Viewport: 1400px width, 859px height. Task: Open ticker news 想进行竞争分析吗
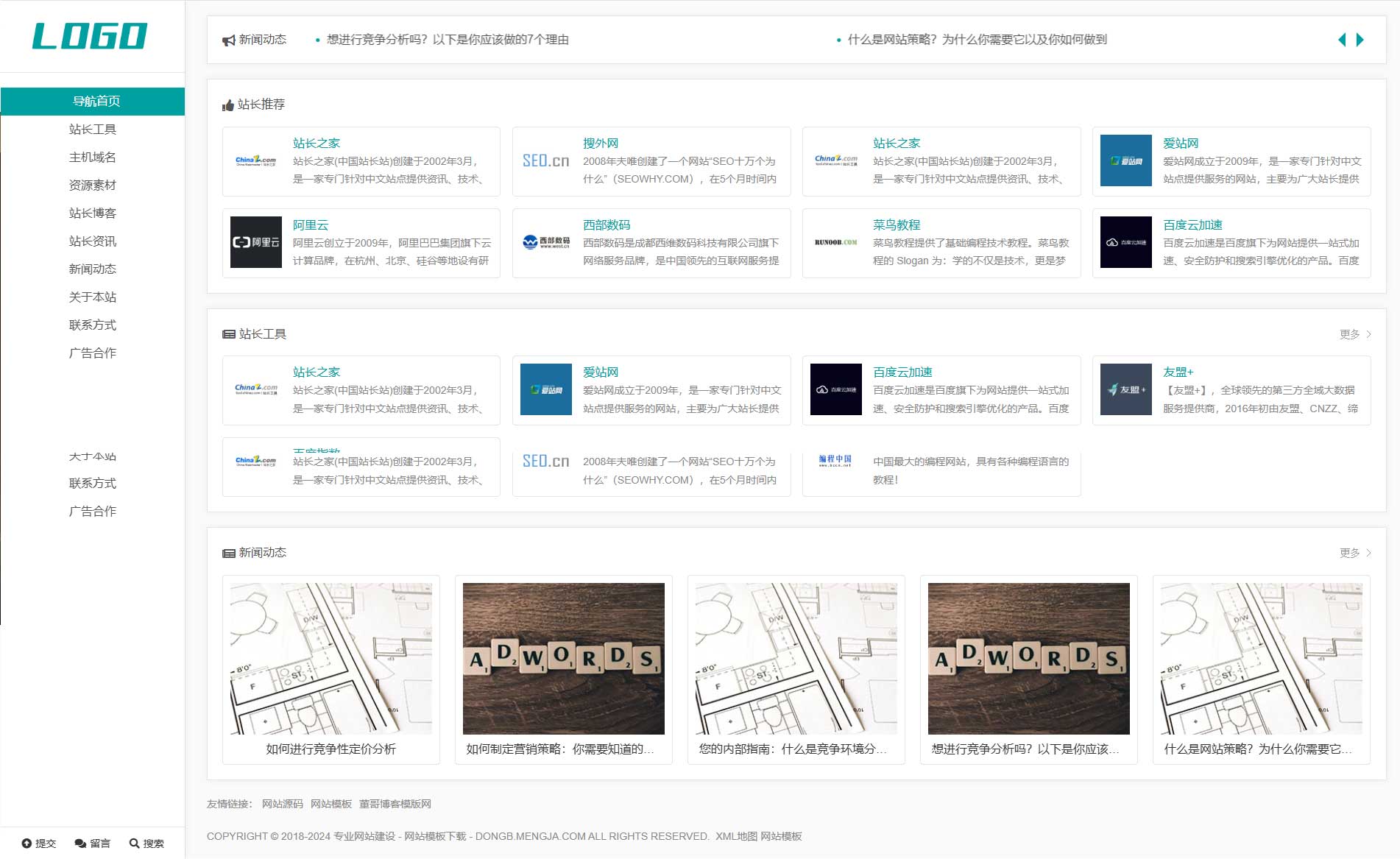448,40
